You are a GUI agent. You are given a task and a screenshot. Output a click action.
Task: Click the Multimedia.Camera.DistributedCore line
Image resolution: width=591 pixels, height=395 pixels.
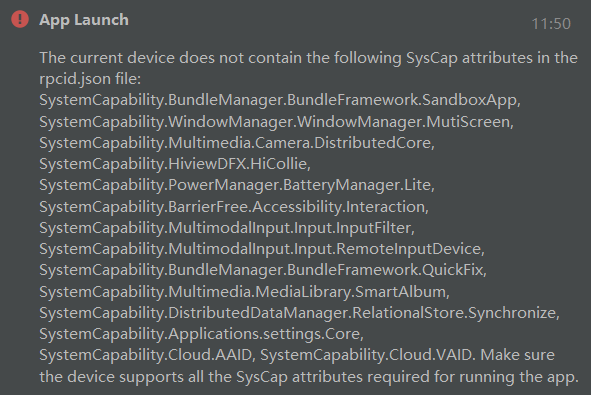pos(237,143)
